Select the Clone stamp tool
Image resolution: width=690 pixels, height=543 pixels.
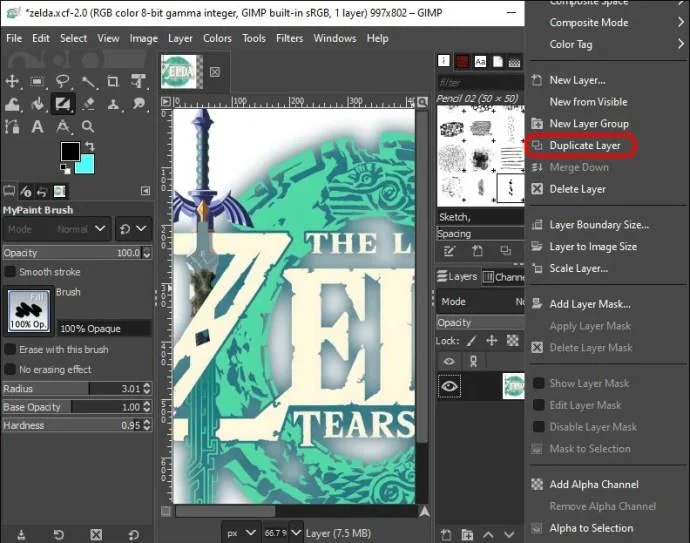113,104
